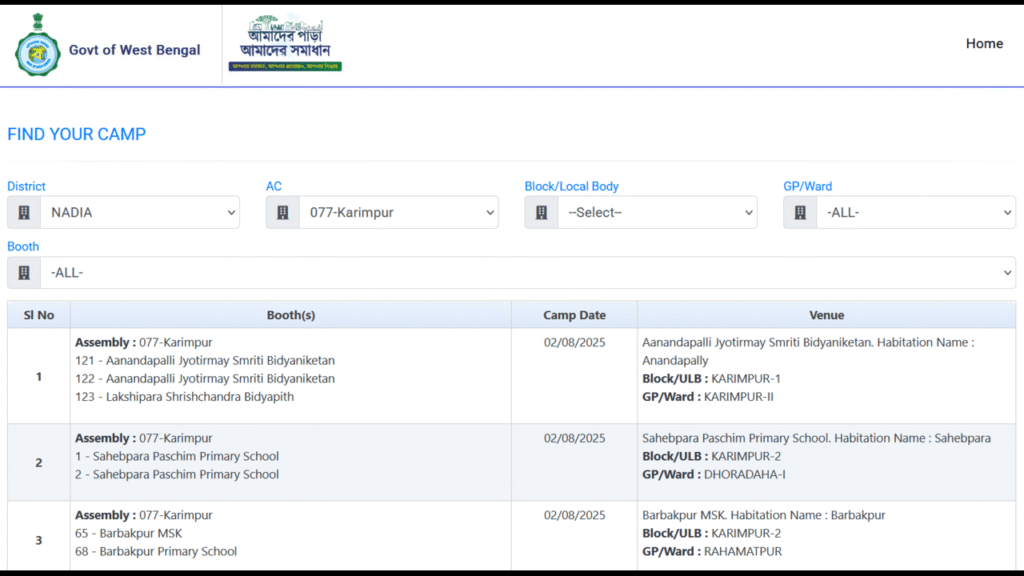Open the Block/Local Body --Select-- dropdown
This screenshot has height=576, width=1024.
657,212
